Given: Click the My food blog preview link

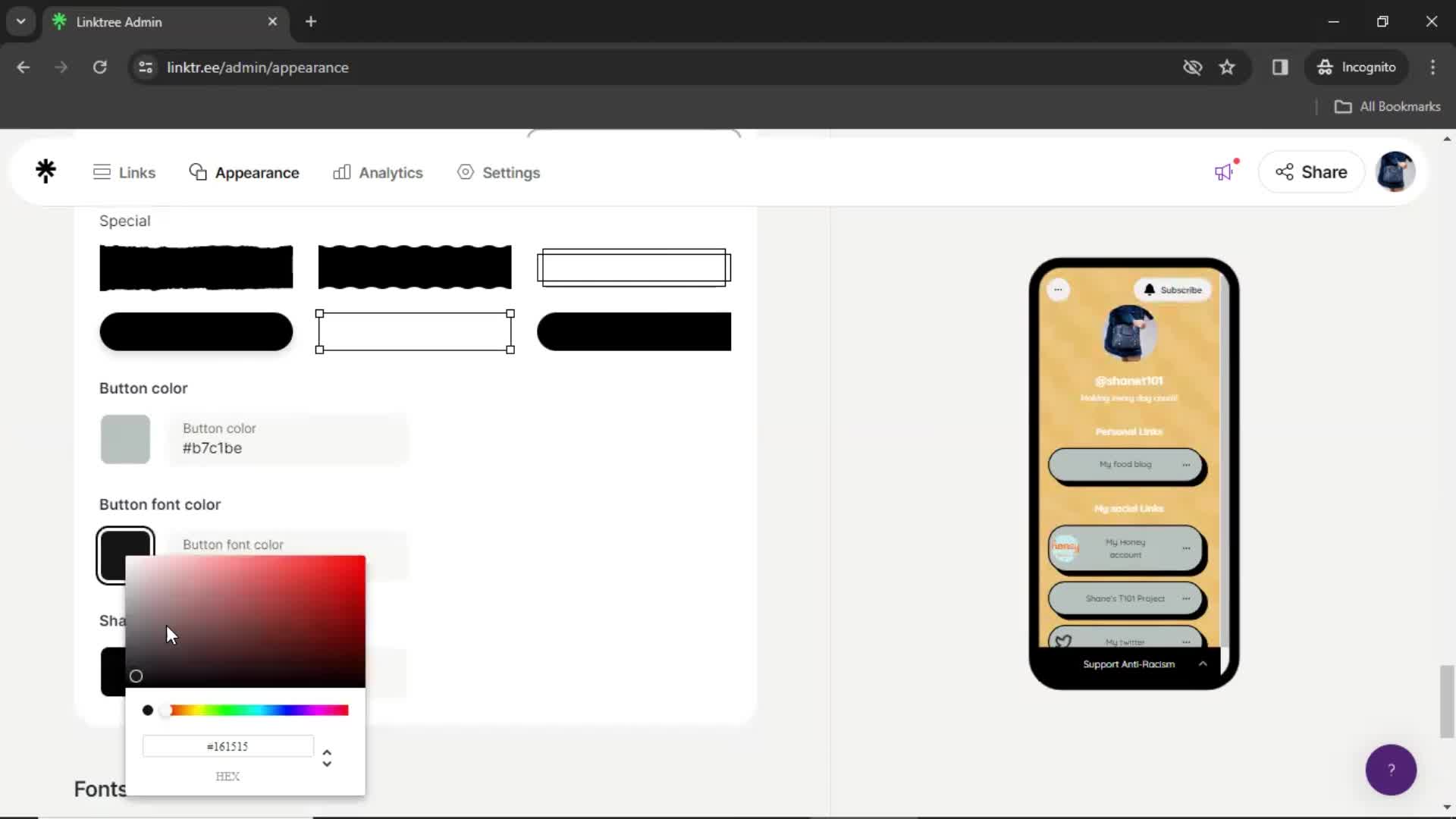Looking at the screenshot, I should pyautogui.click(x=1125, y=464).
